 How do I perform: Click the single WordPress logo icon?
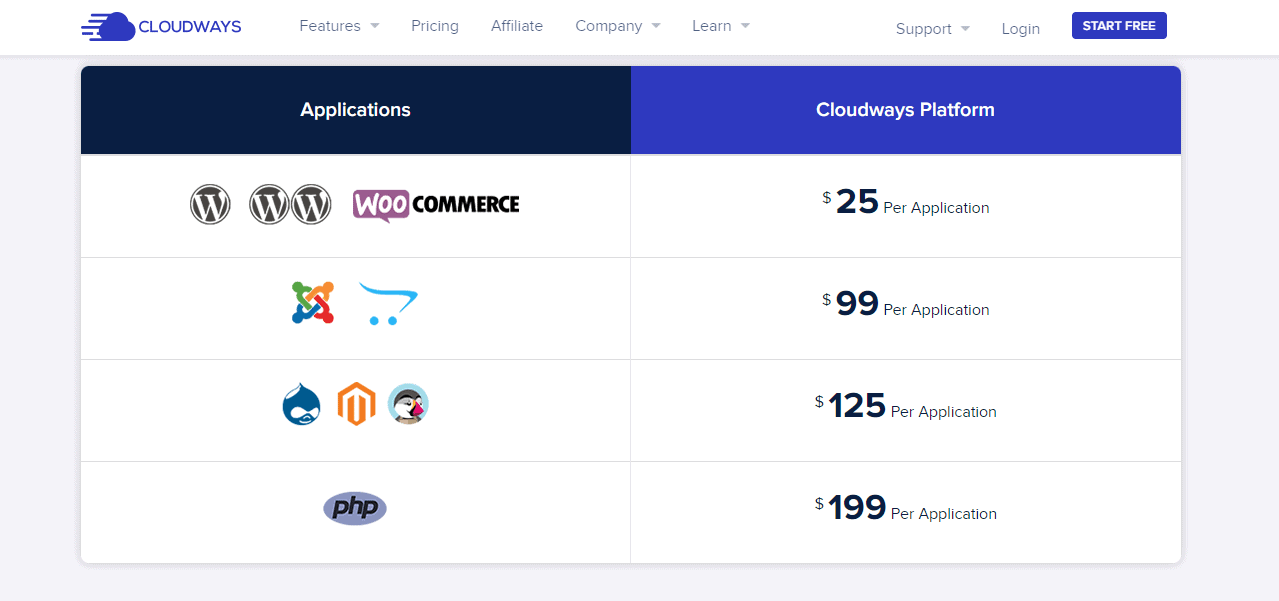[x=210, y=205]
